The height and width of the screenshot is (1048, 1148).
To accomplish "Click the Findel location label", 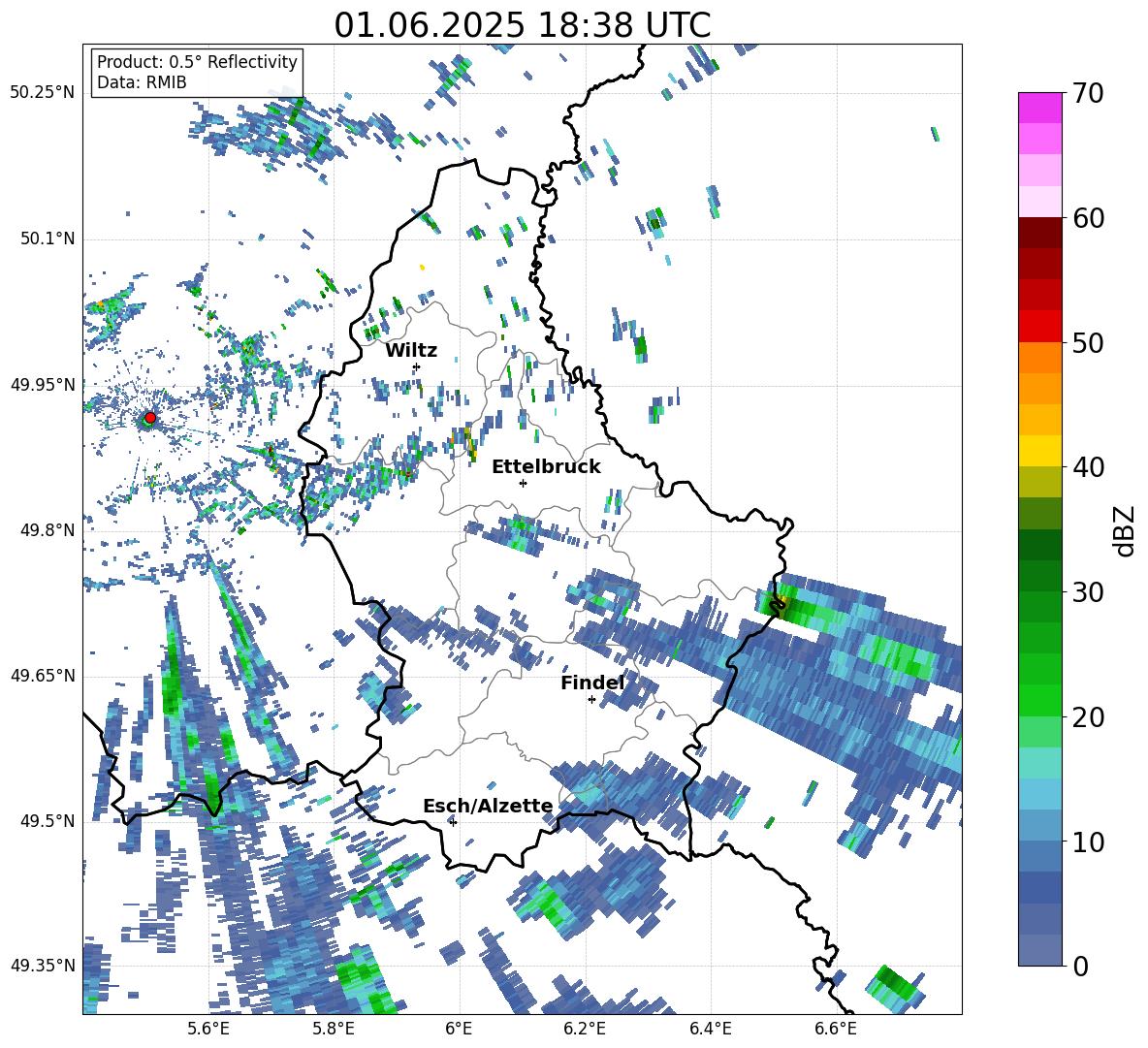I will point(592,683).
